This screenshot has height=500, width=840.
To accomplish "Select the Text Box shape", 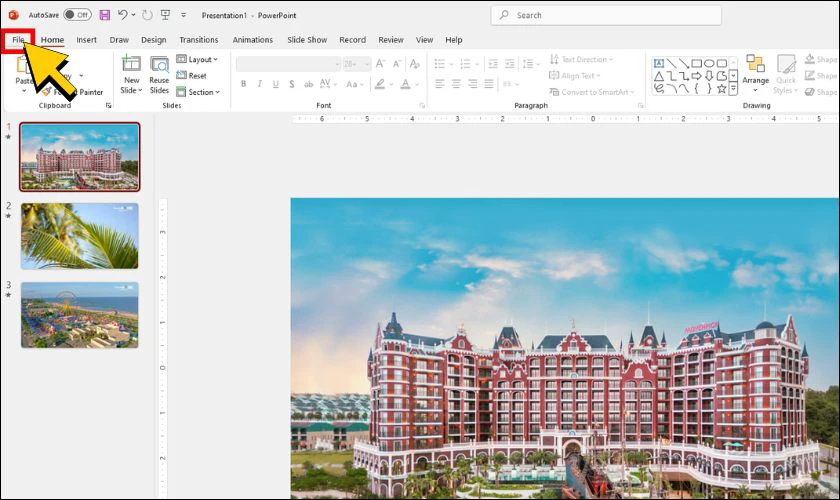I will click(659, 63).
